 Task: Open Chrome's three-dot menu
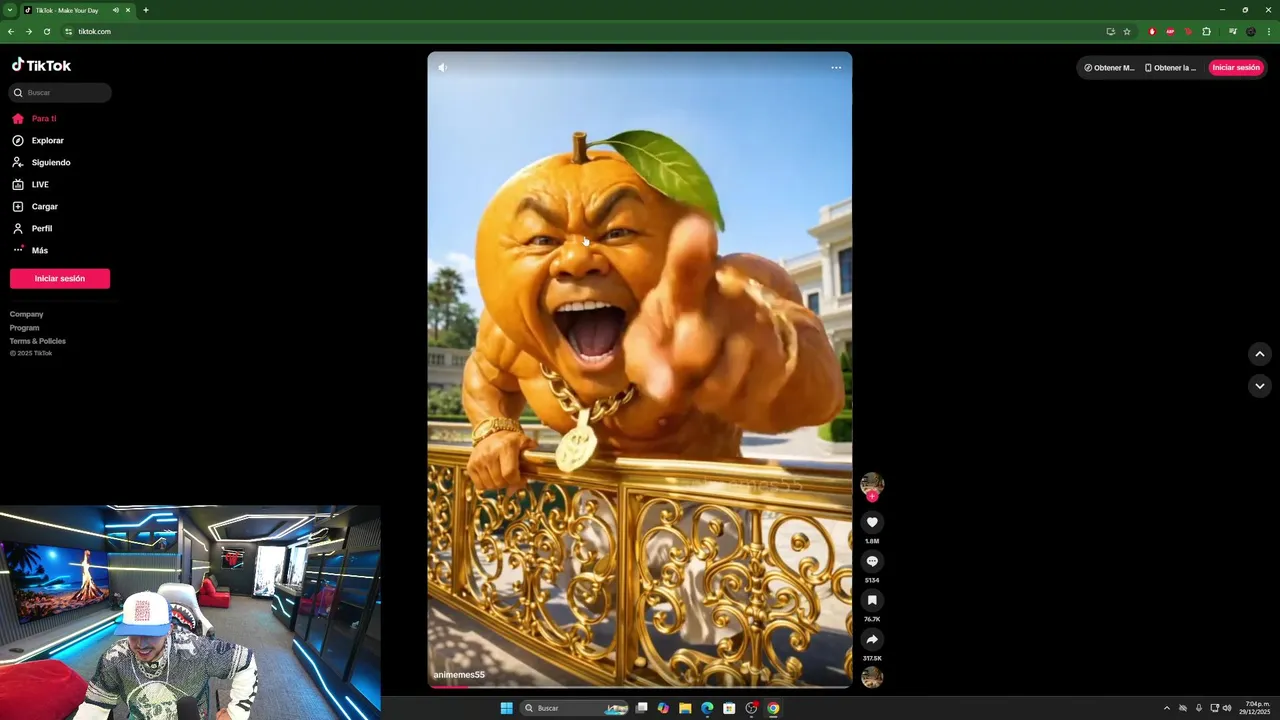click(x=1268, y=31)
